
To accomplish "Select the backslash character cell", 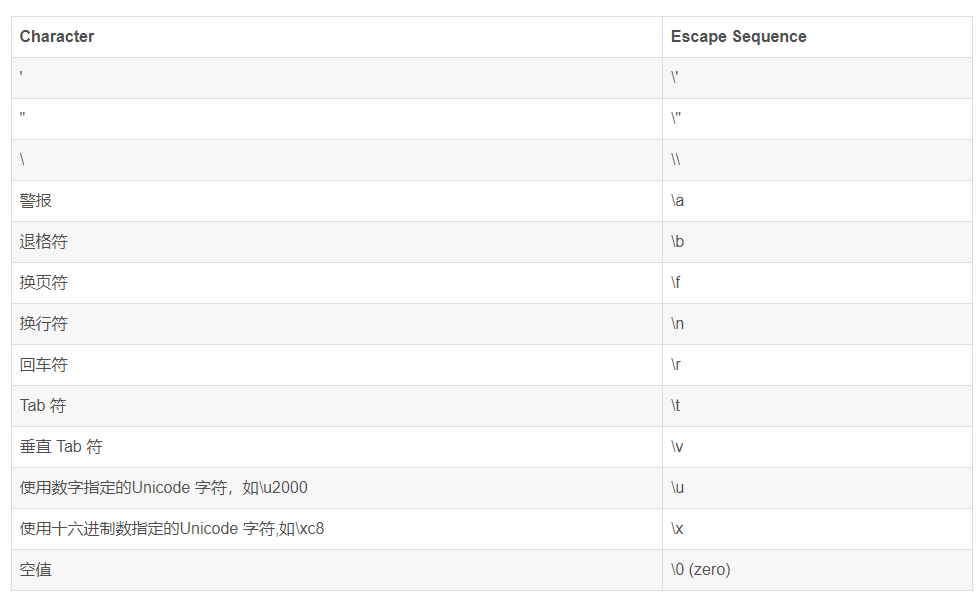I will (336, 160).
